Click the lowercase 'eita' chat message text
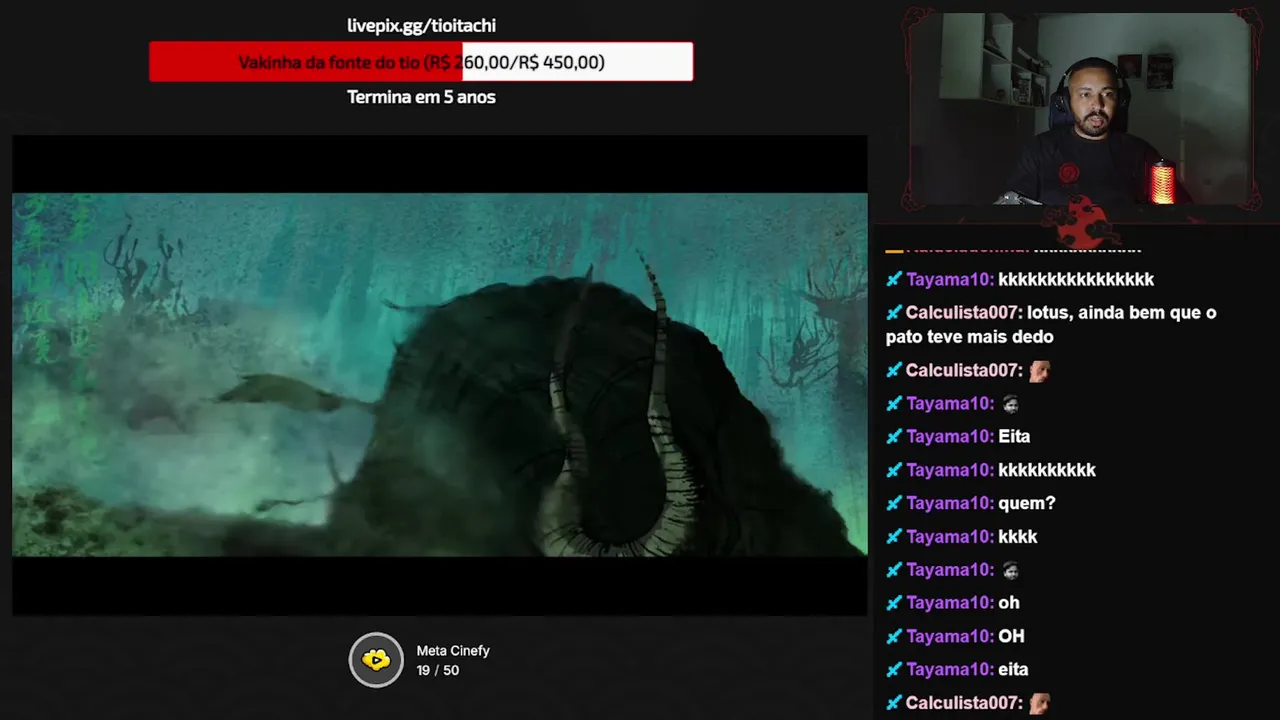The height and width of the screenshot is (720, 1280). [x=1013, y=669]
